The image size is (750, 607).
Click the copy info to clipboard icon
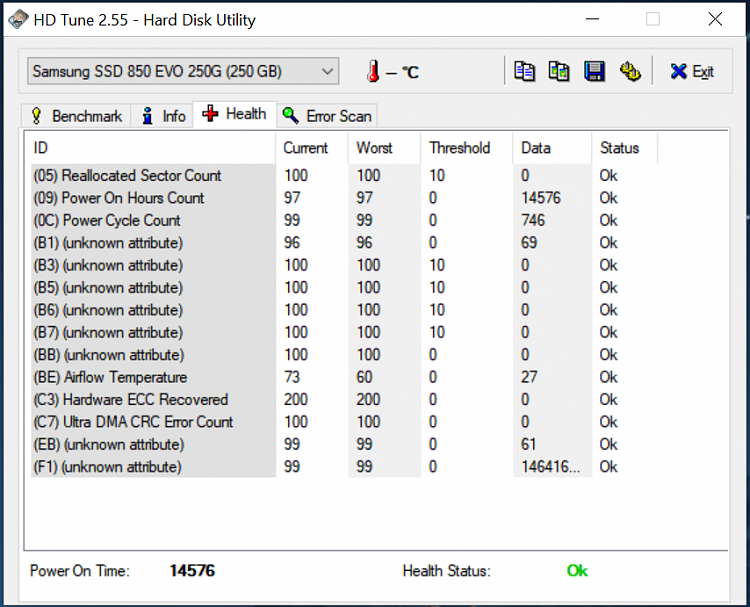[x=524, y=72]
